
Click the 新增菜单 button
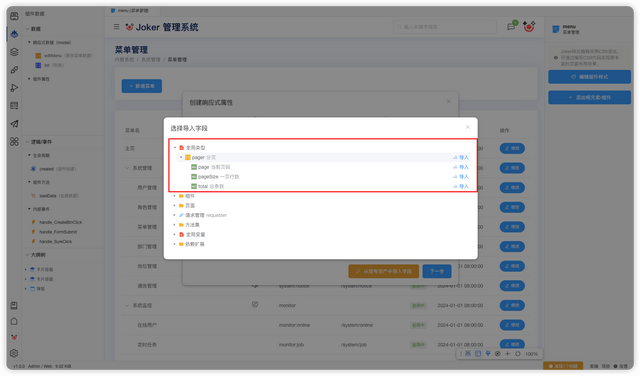pos(142,86)
